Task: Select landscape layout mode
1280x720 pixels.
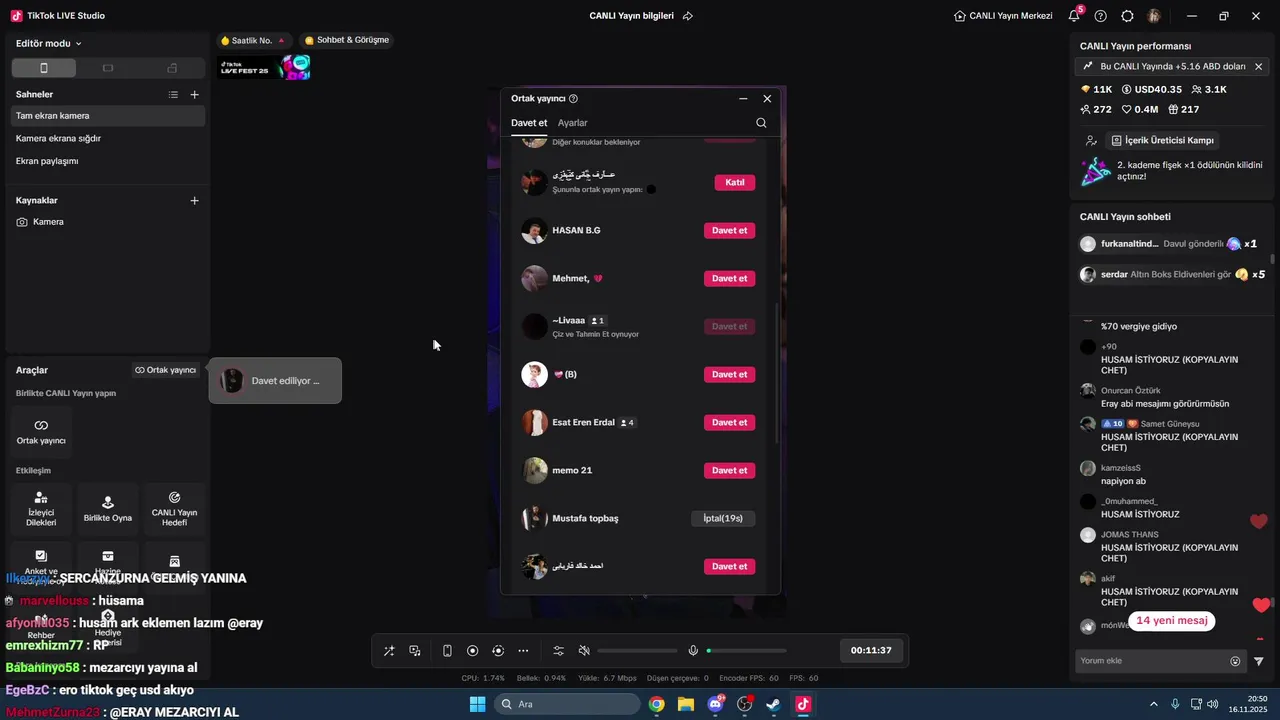Action: click(108, 68)
